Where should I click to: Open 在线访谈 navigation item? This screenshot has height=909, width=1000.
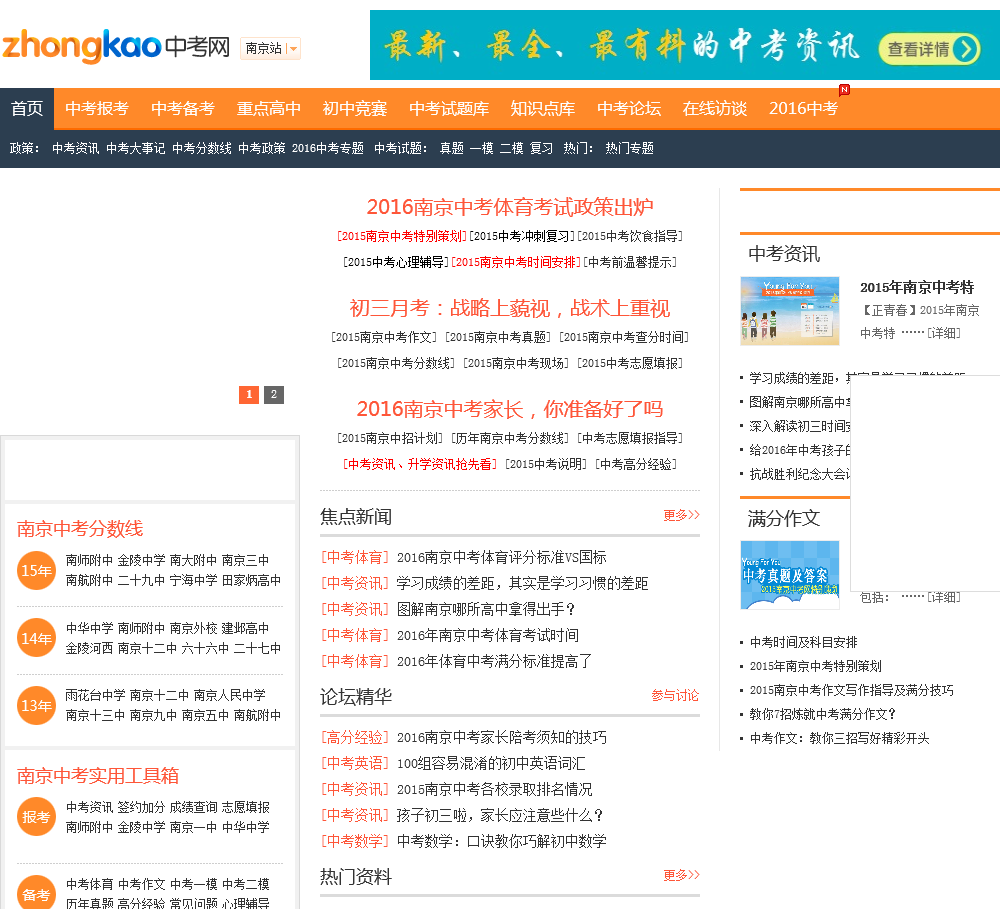click(715, 108)
